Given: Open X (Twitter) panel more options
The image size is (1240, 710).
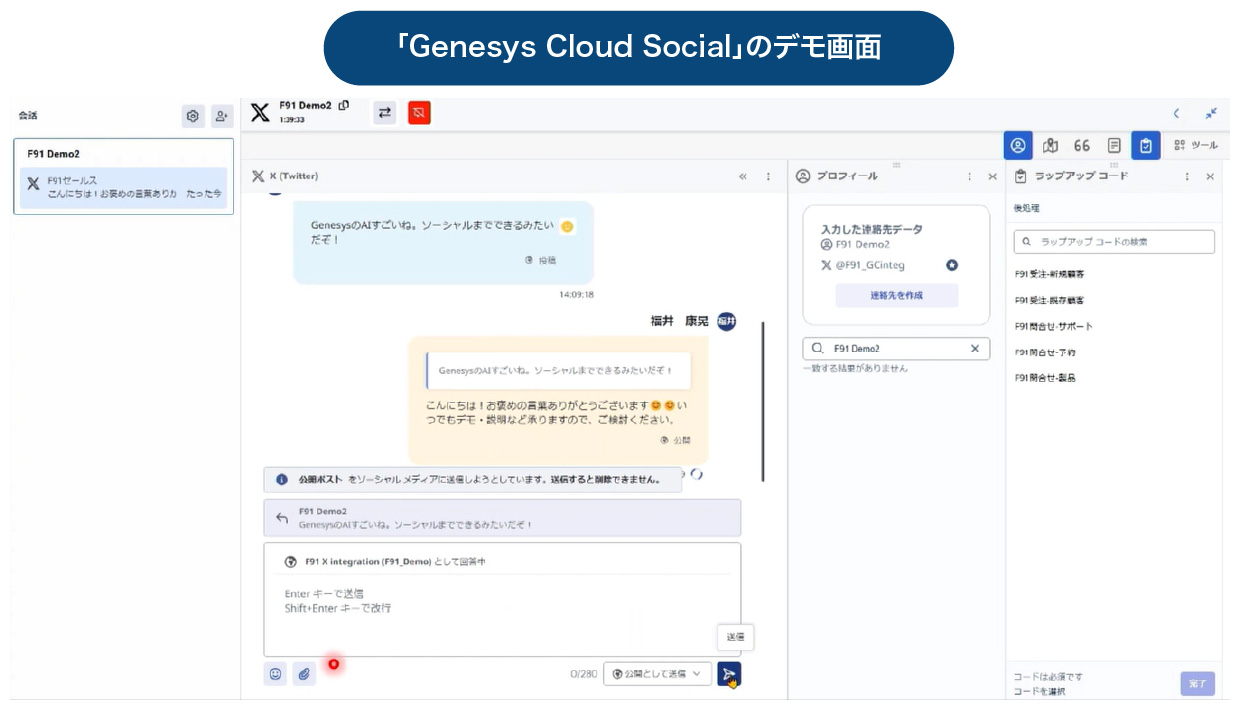Looking at the screenshot, I should tap(768, 176).
